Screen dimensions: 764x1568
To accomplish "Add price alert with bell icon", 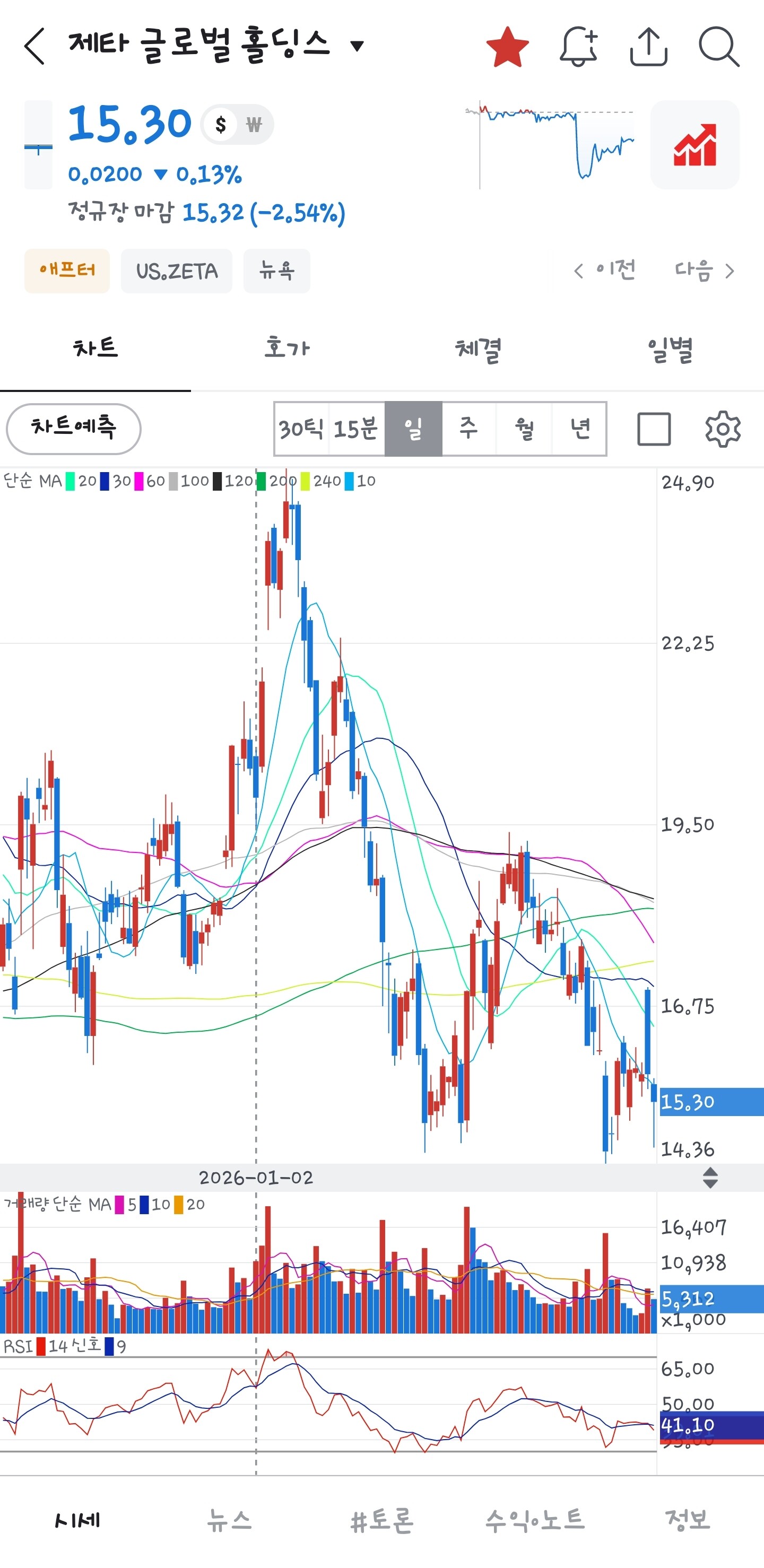I will (578, 46).
